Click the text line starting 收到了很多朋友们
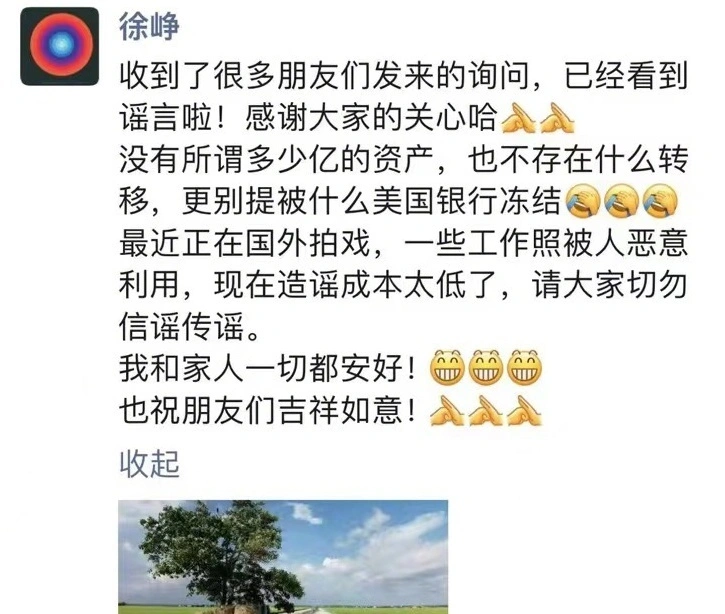The image size is (725, 614). point(404,76)
